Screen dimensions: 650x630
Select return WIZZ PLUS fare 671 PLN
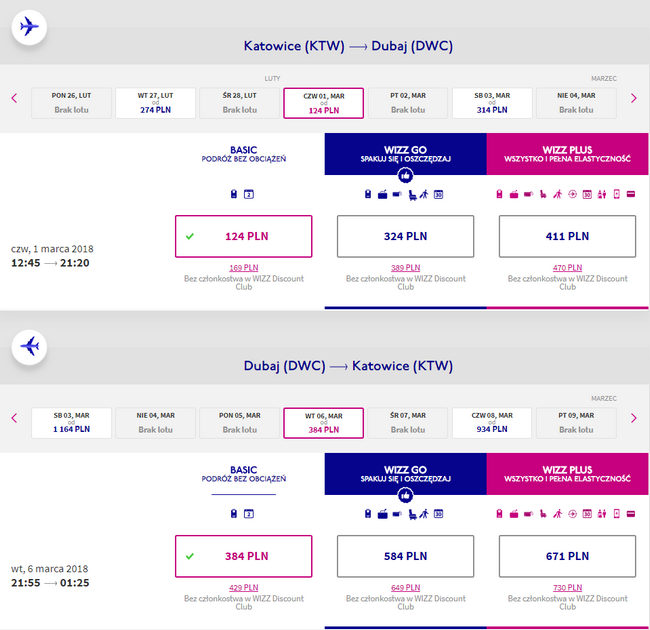click(x=567, y=556)
